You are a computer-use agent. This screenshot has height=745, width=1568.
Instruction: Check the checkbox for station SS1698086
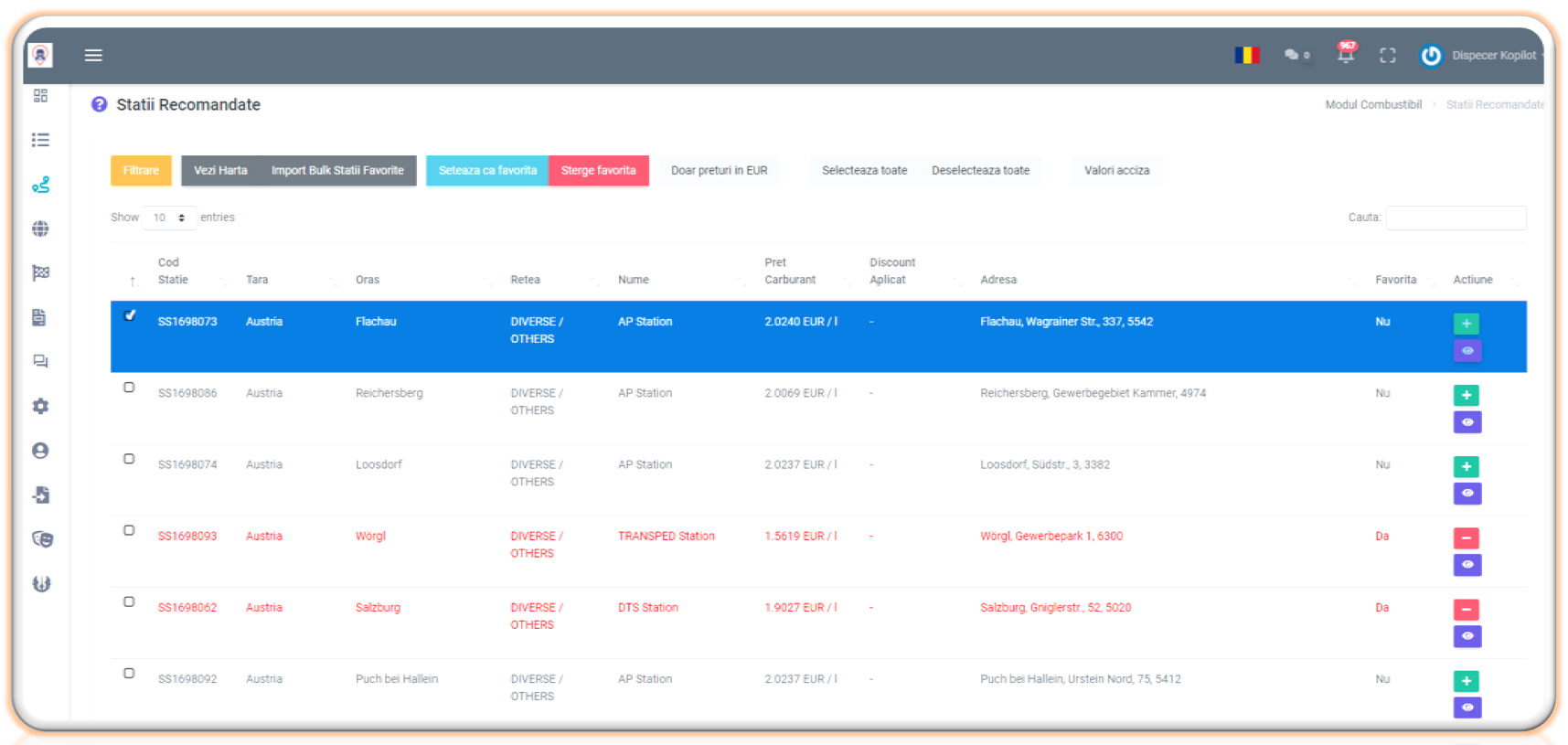[x=130, y=388]
